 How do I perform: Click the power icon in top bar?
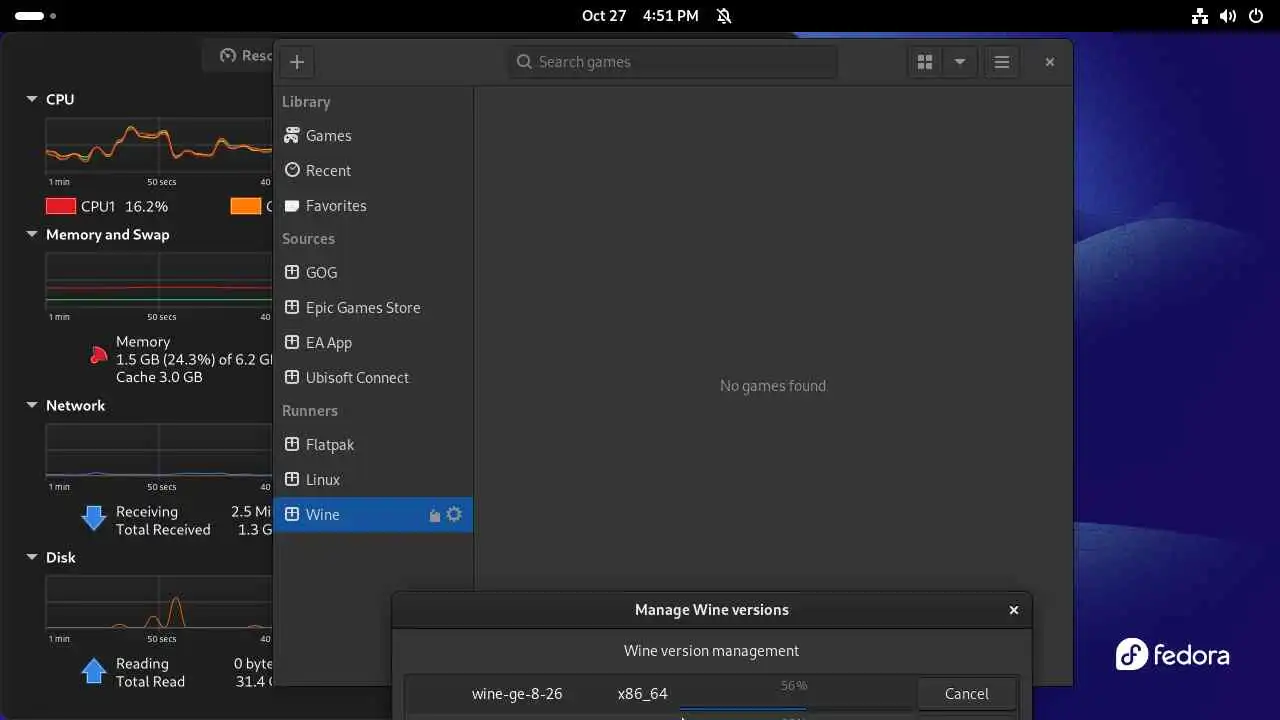tap(1254, 16)
